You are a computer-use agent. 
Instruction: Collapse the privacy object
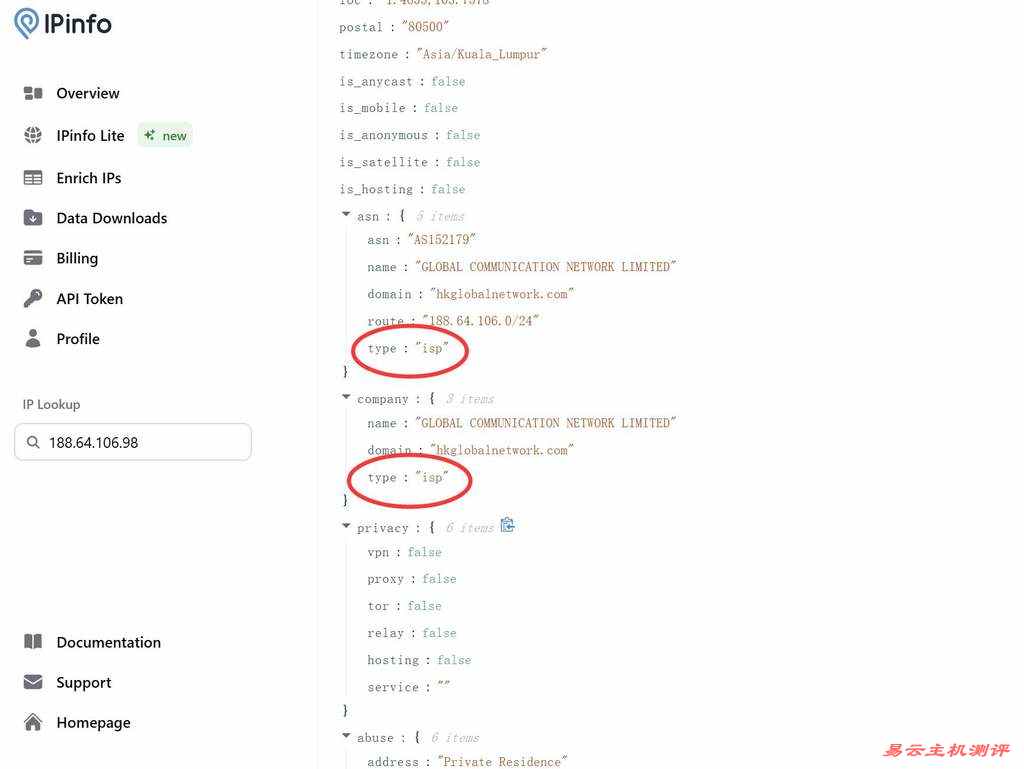(x=346, y=526)
